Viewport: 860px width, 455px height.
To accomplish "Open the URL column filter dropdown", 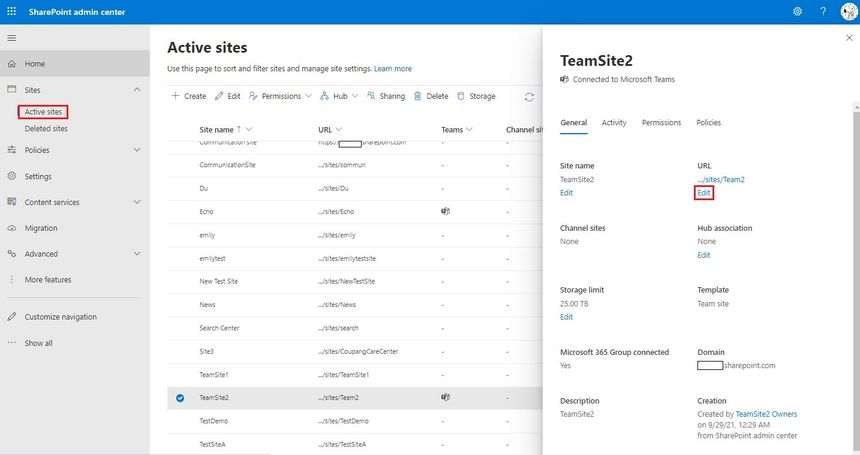I will pos(338,129).
